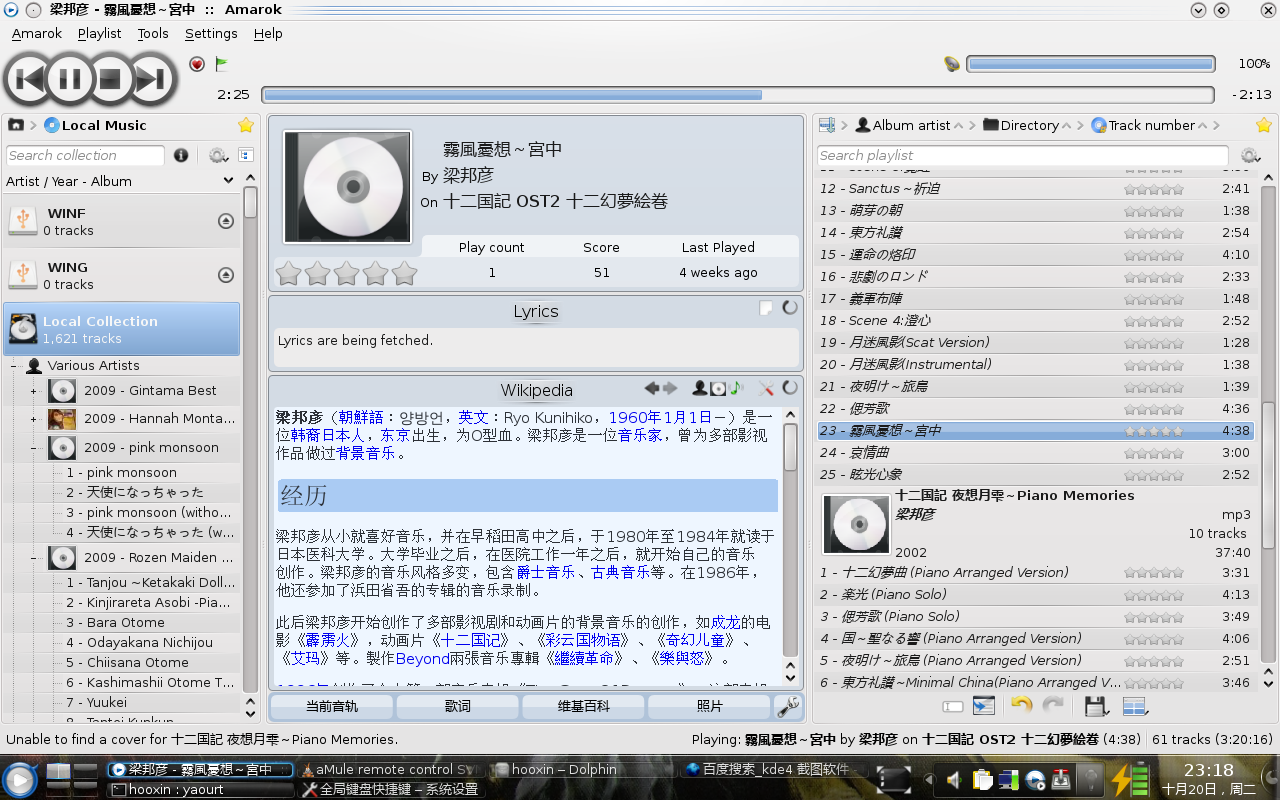1280x800 pixels.
Task: Open the 爵士音乐 Wikipedia link
Action: point(546,572)
